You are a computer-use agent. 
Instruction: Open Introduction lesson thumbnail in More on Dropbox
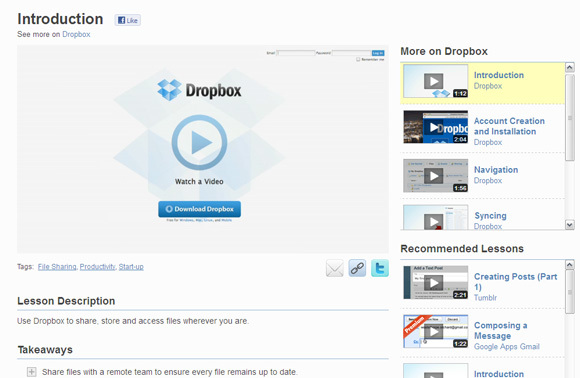(435, 81)
